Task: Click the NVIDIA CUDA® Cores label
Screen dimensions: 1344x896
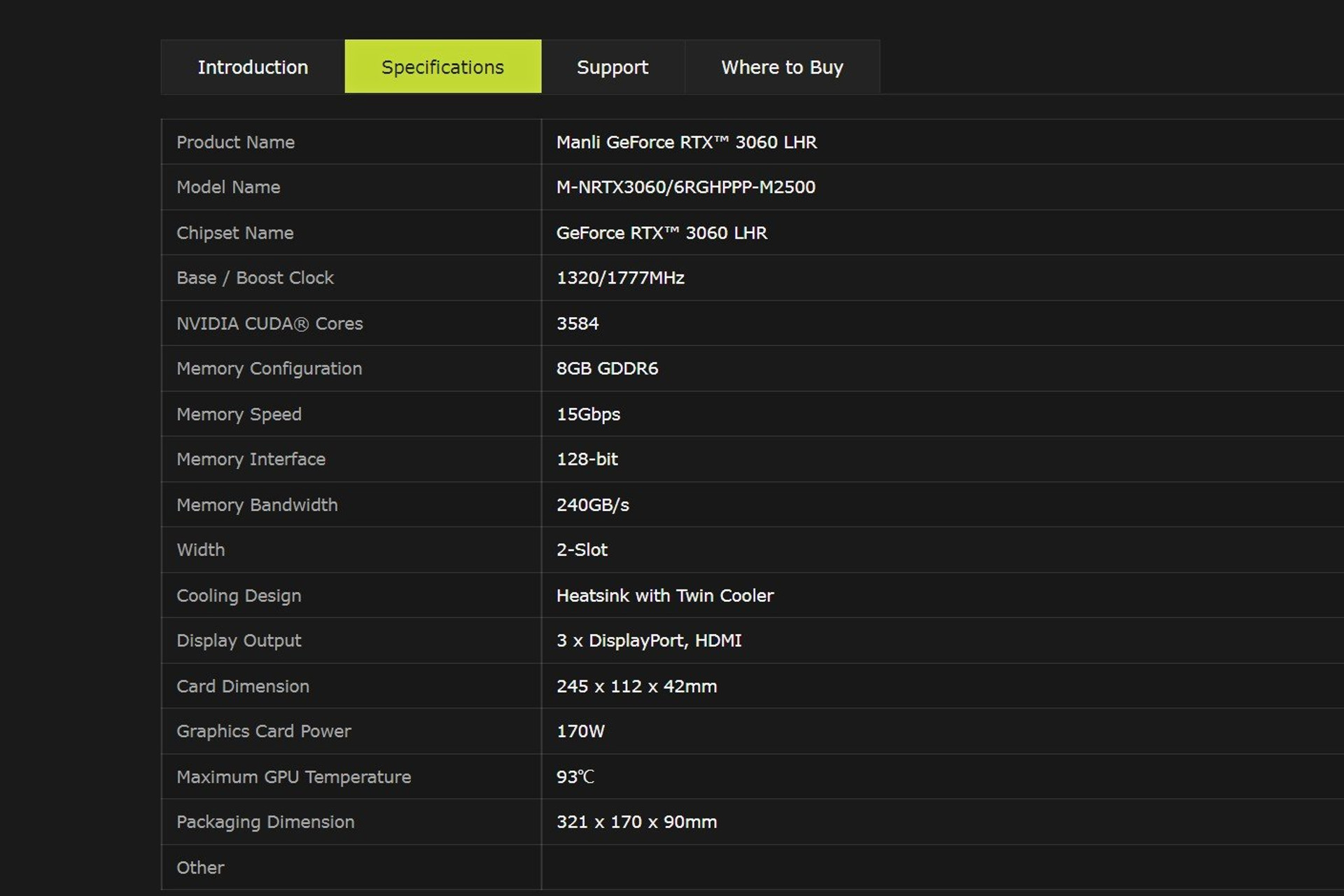Action: 269,323
